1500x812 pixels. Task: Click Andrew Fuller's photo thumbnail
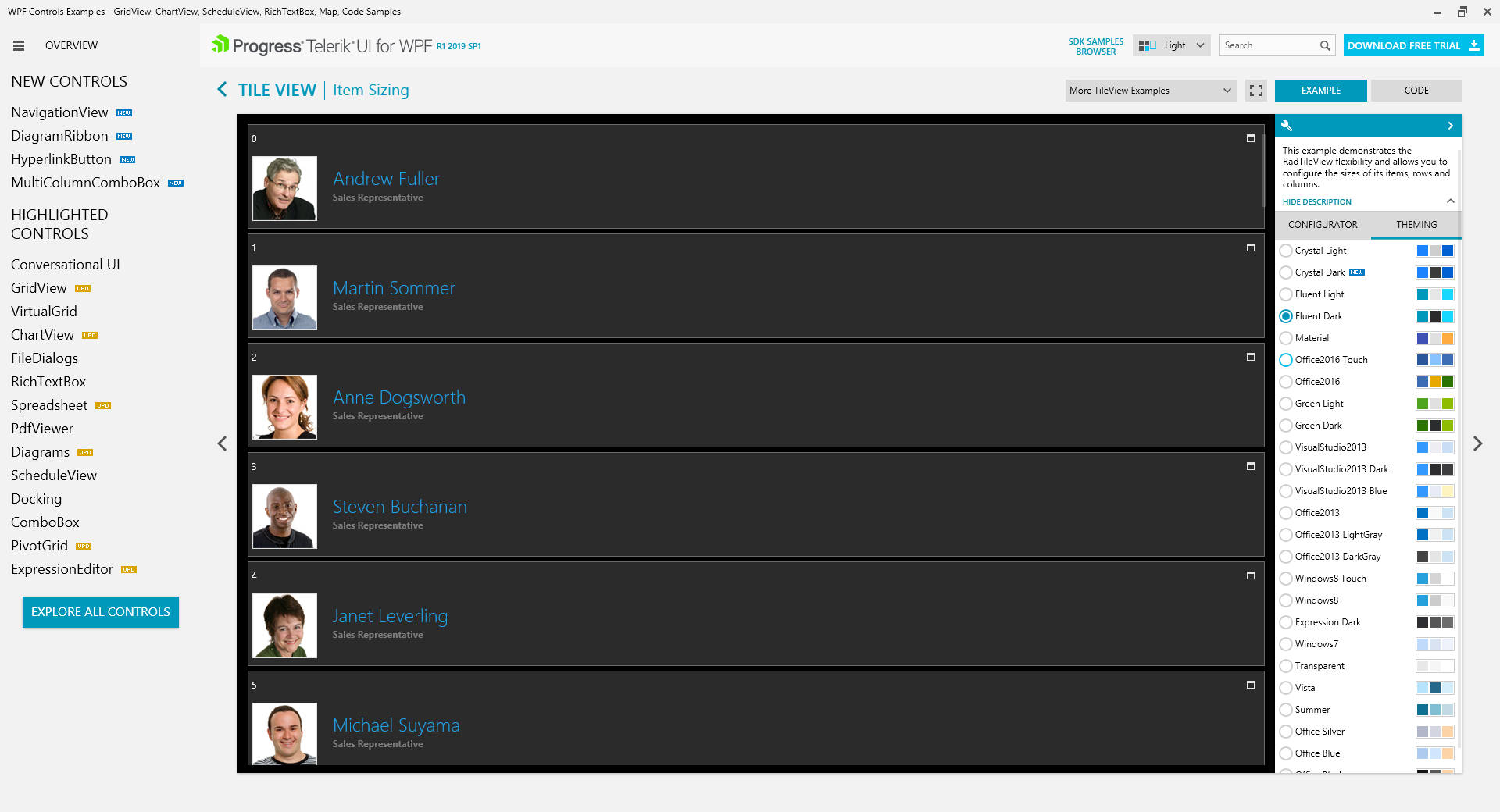284,188
